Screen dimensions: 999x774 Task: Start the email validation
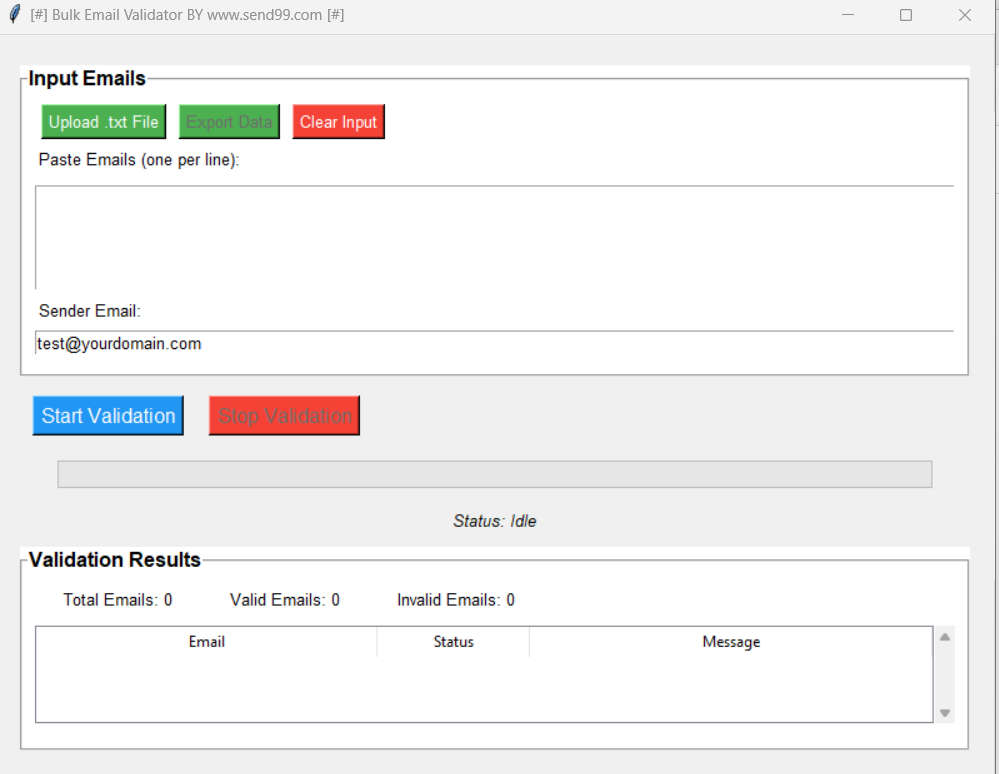click(x=108, y=416)
